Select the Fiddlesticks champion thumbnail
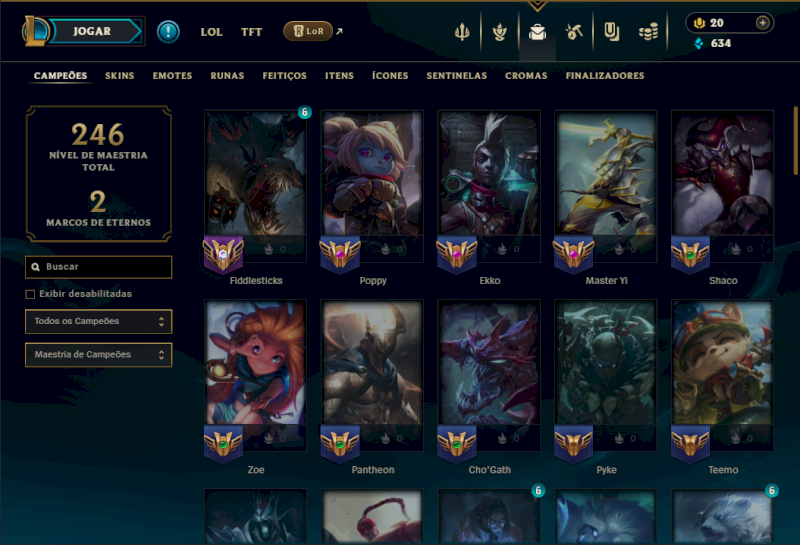The width and height of the screenshot is (800, 545). [256, 186]
